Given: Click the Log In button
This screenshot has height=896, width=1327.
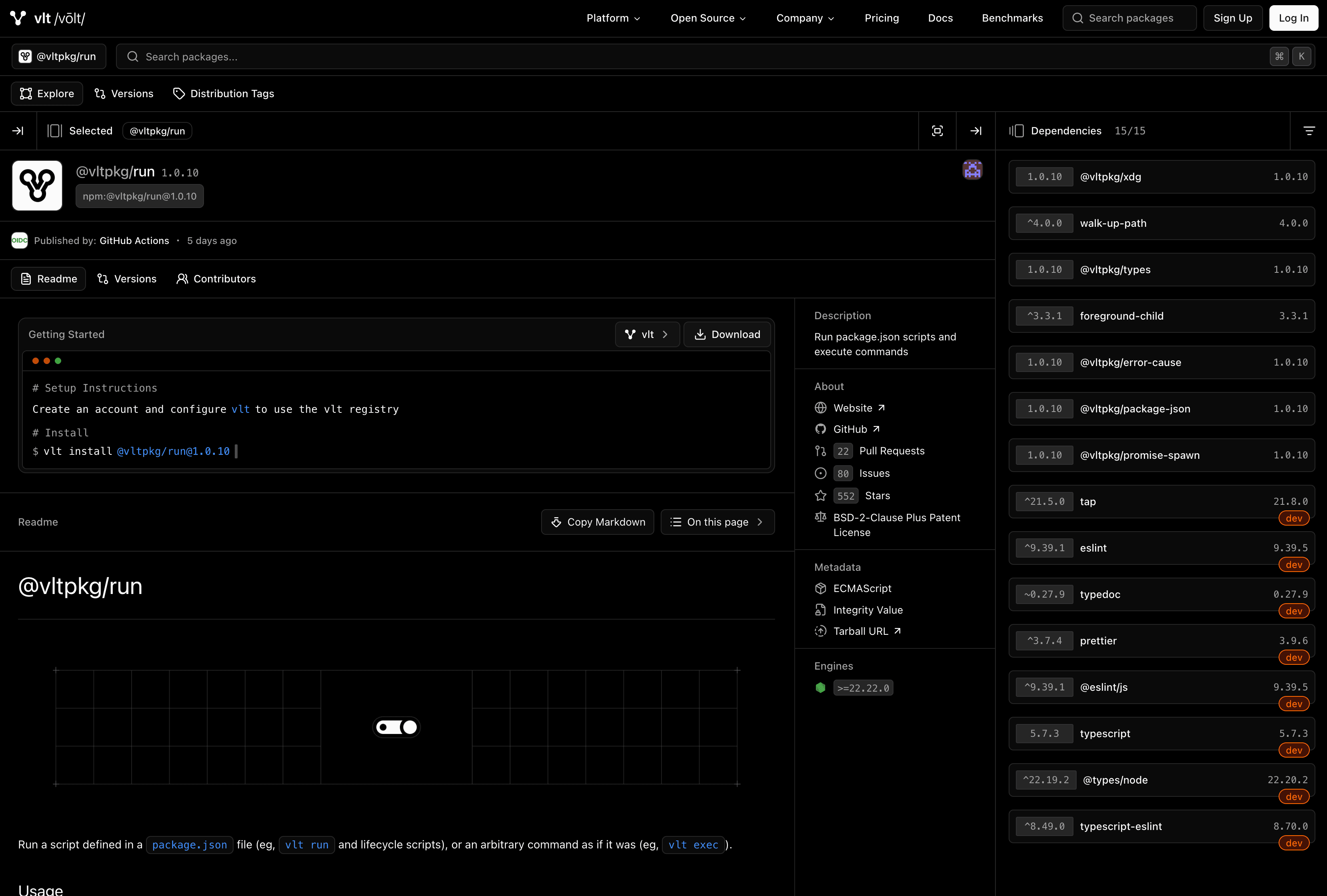Looking at the screenshot, I should coord(1293,18).
